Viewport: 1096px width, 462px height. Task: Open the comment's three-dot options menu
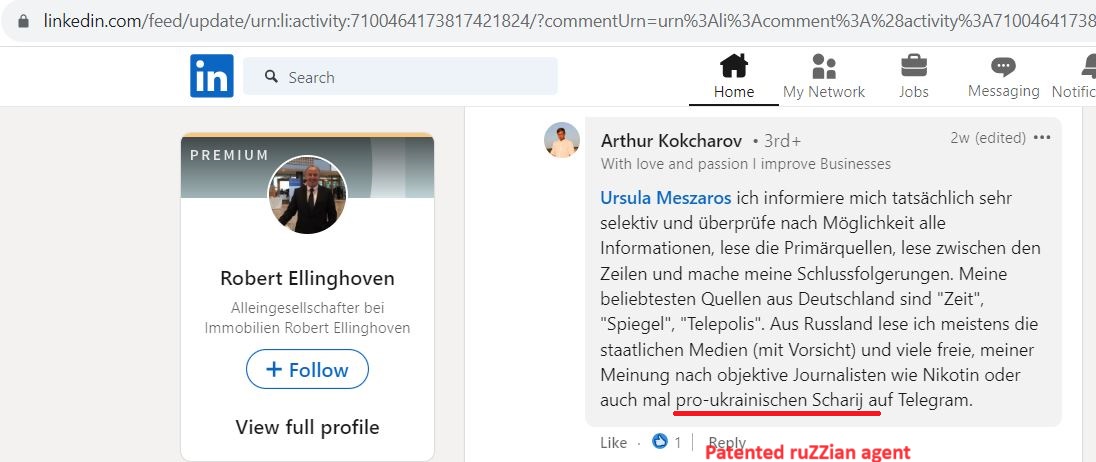pyautogui.click(x=1041, y=138)
